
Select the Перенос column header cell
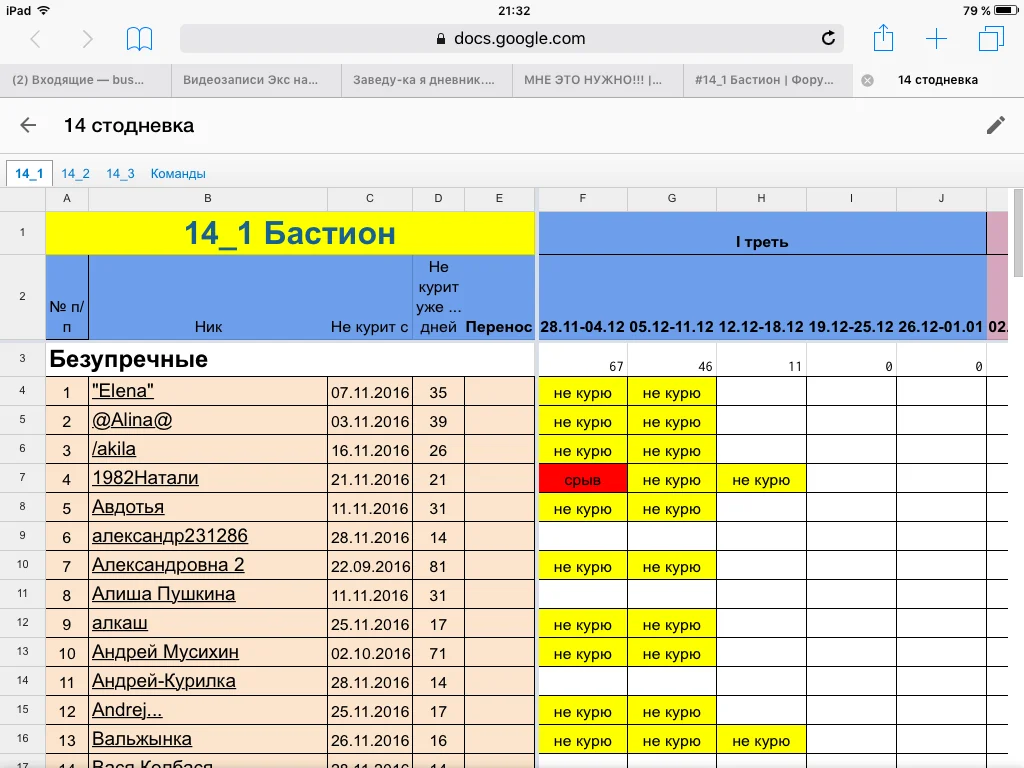pos(499,297)
